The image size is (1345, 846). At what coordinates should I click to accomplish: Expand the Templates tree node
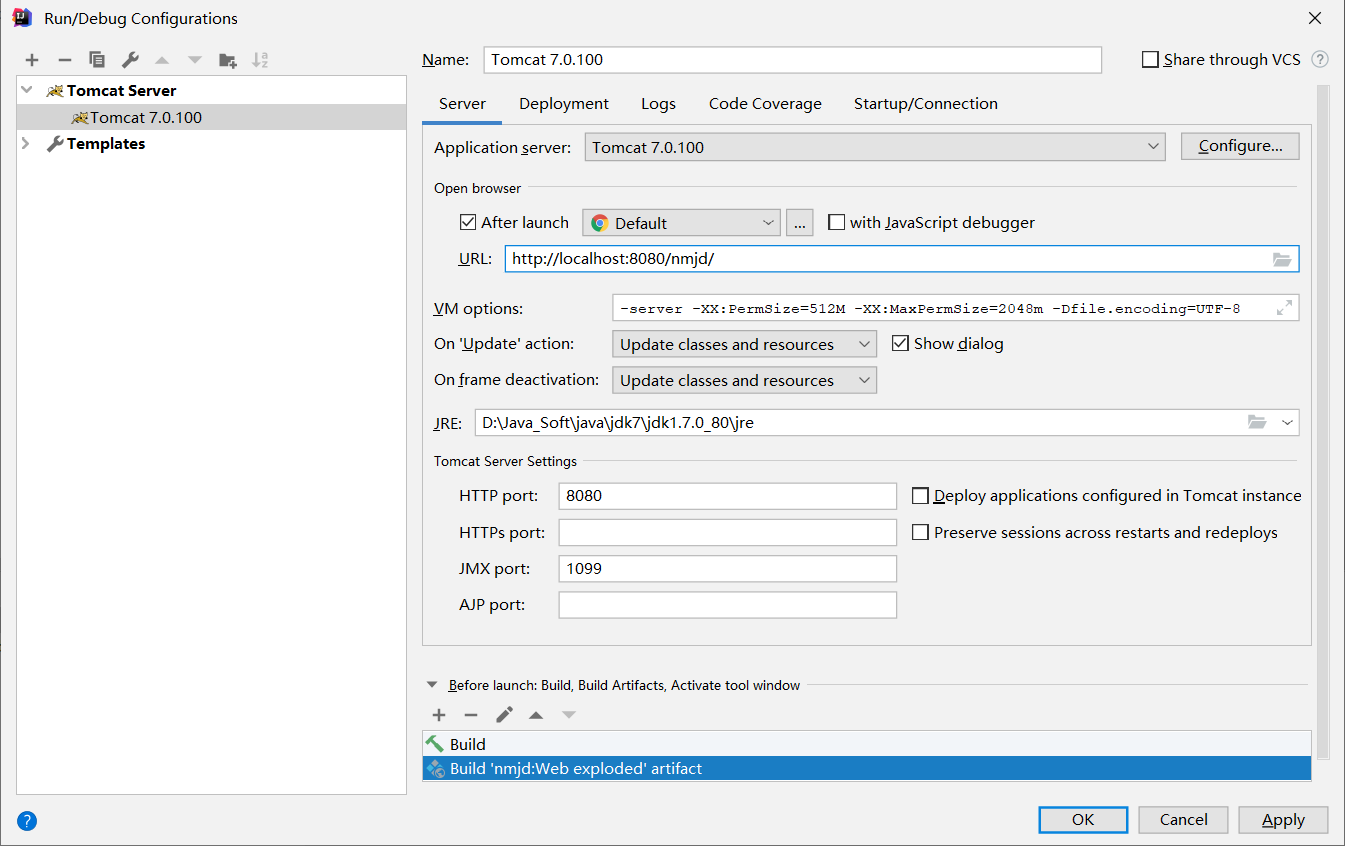(27, 144)
